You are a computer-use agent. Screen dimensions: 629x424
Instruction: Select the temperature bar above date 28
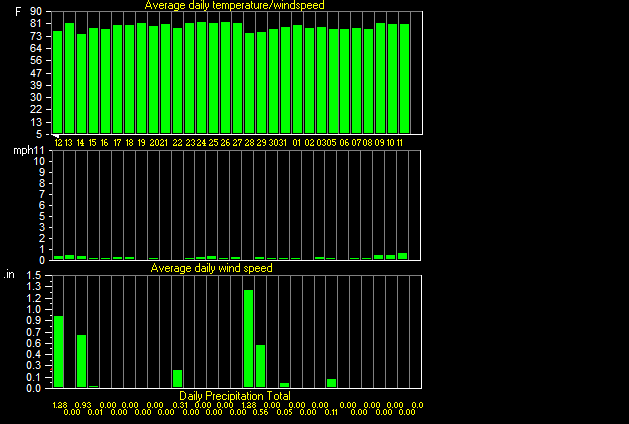click(250, 83)
